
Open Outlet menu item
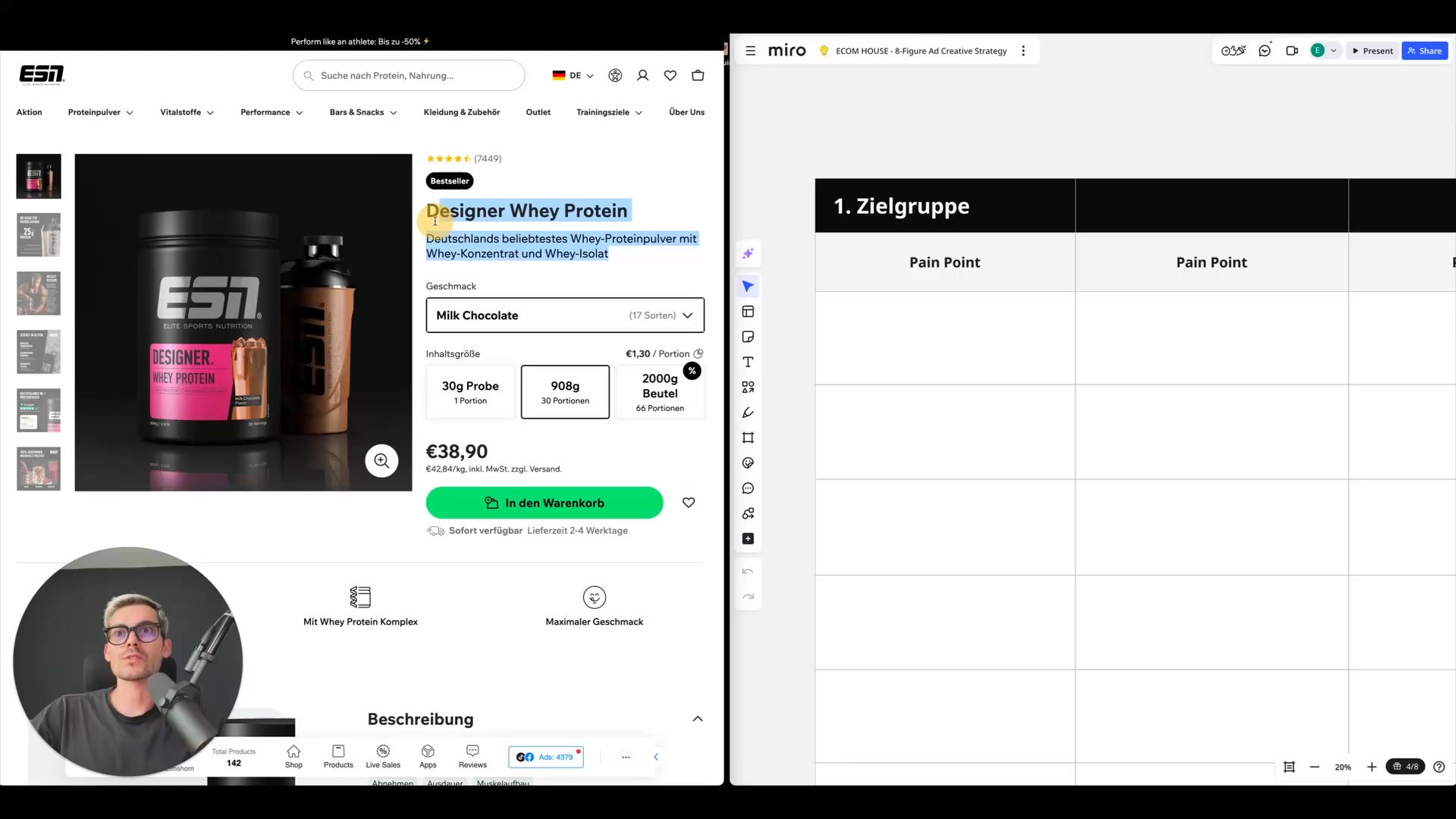538,112
